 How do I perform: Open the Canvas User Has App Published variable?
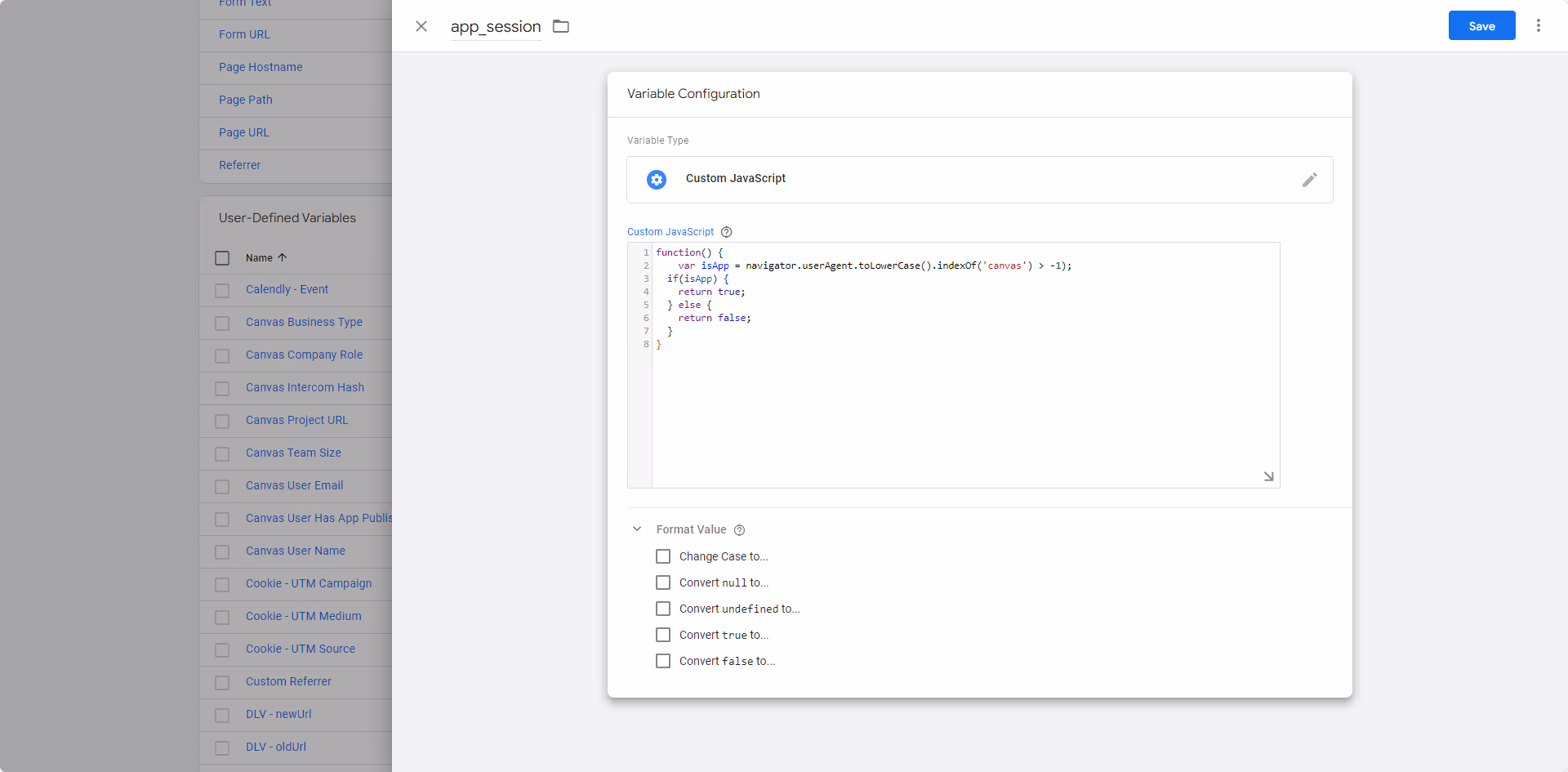coord(318,518)
